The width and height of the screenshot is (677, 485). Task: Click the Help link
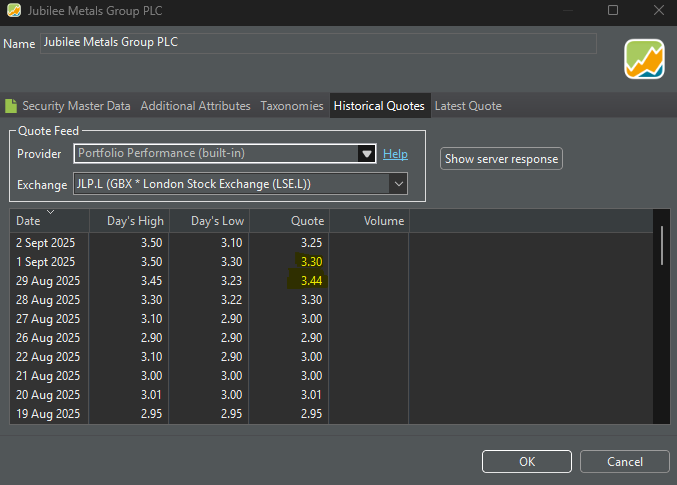tap(395, 154)
